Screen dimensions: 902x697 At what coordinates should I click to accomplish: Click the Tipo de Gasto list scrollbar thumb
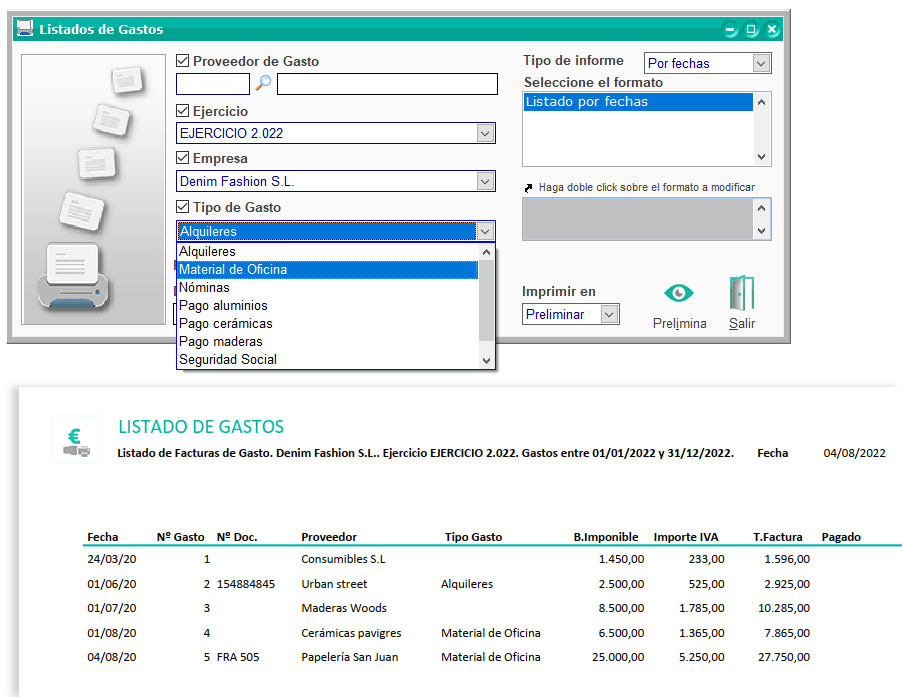pyautogui.click(x=487, y=301)
